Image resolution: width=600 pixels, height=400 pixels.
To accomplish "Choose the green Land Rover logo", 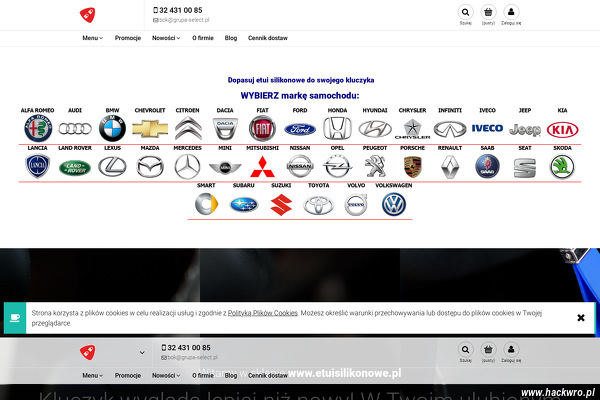I will tap(75, 168).
